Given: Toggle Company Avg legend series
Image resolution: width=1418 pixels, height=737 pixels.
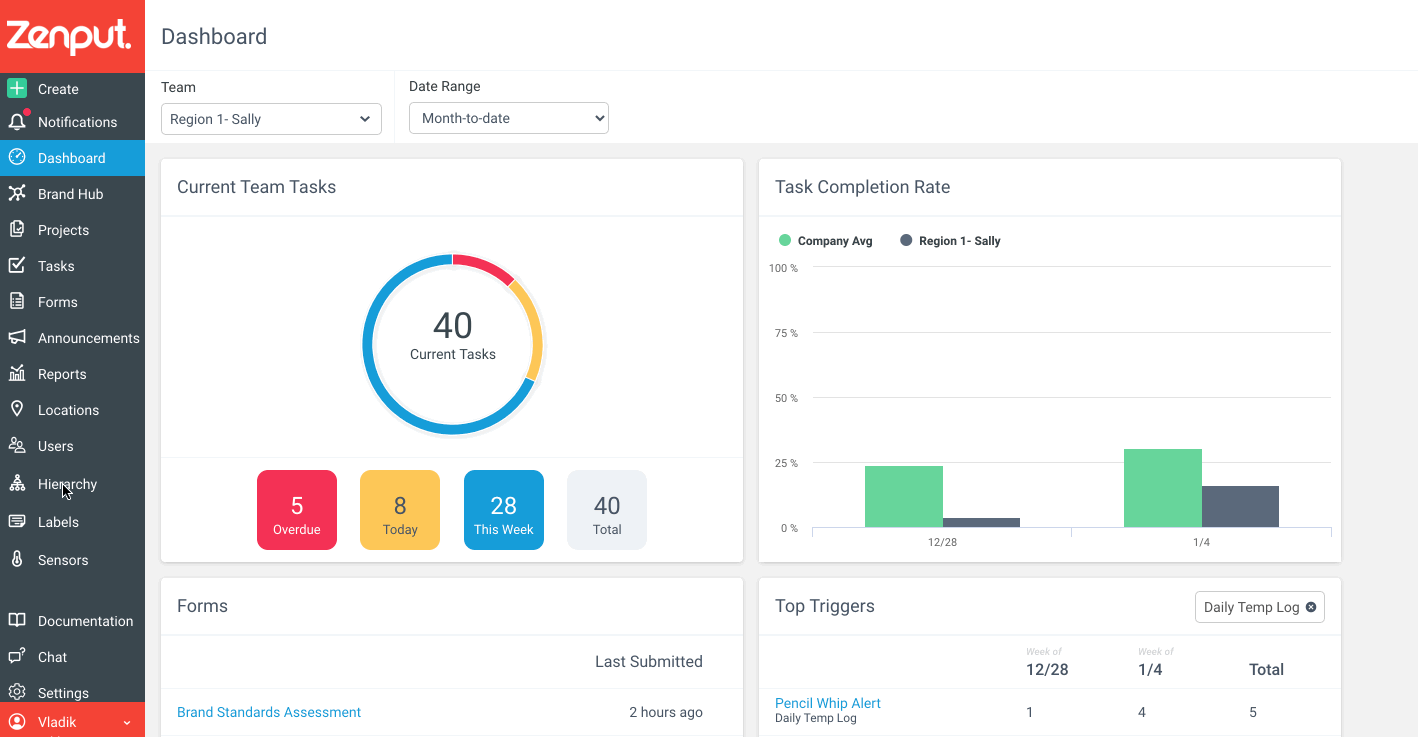Looking at the screenshot, I should pyautogui.click(x=826, y=241).
